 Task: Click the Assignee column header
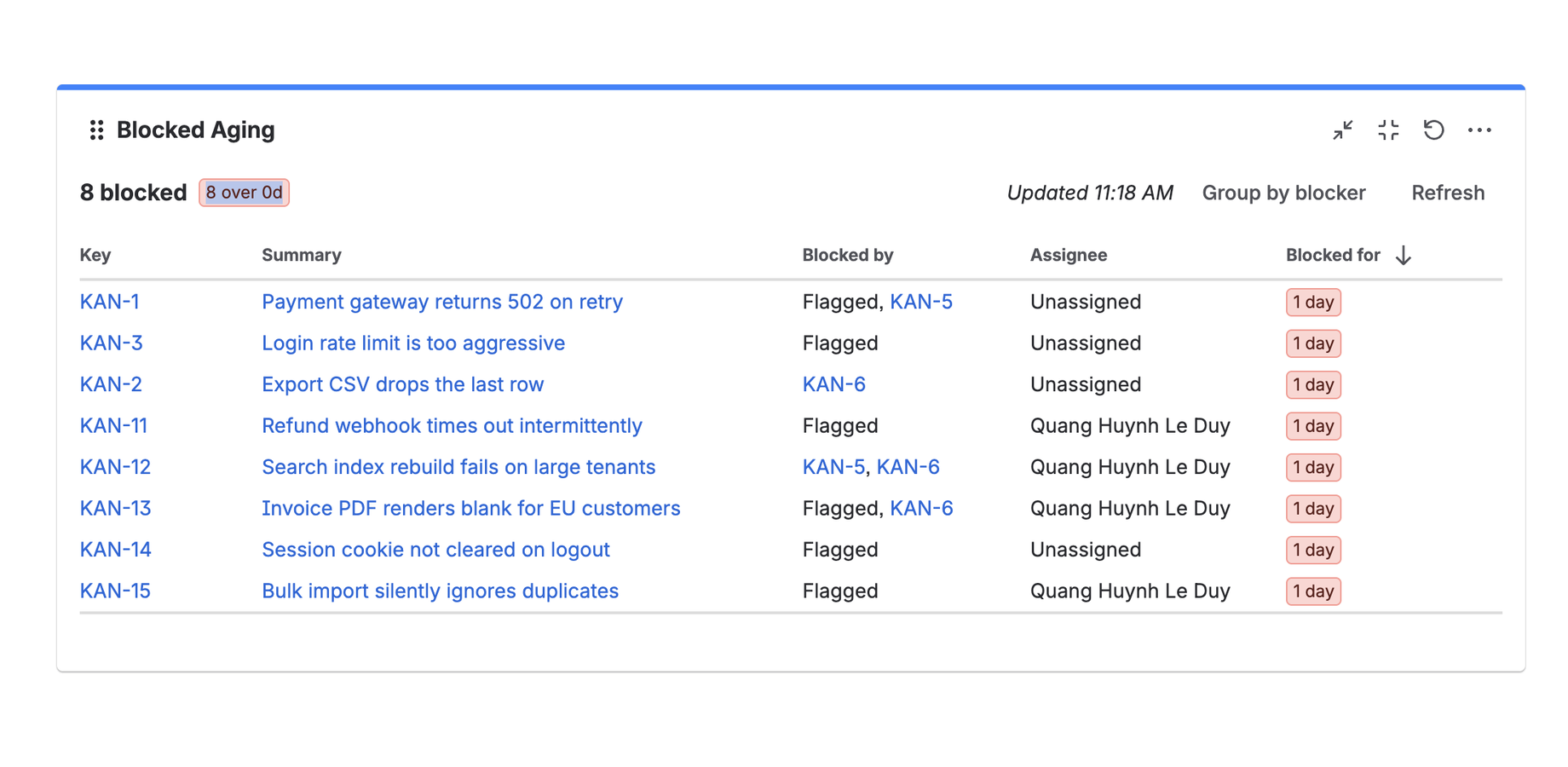(x=1069, y=255)
